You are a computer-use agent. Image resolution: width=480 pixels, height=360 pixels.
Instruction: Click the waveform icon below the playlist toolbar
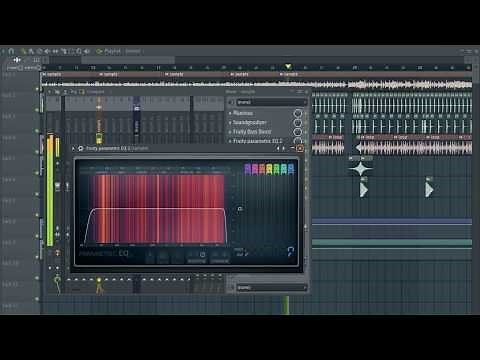(17, 60)
